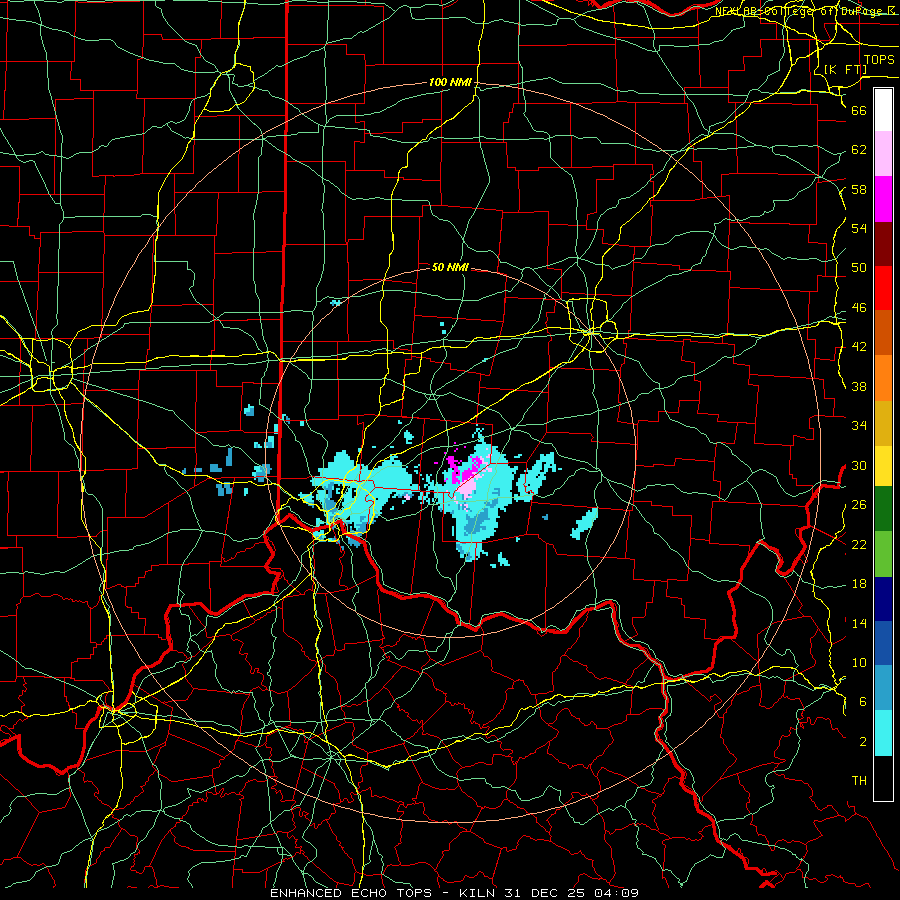Click the magenta legend swatch

pos(883,199)
